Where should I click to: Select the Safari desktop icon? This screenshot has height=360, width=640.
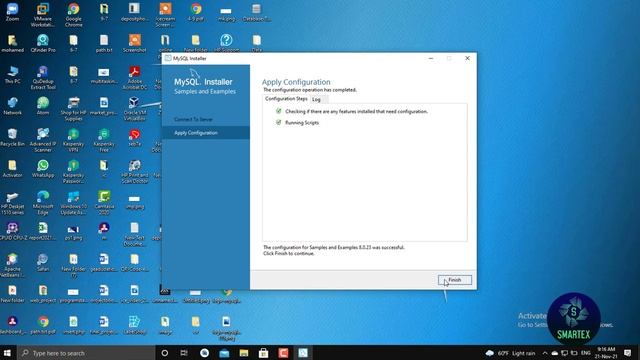coord(43,262)
